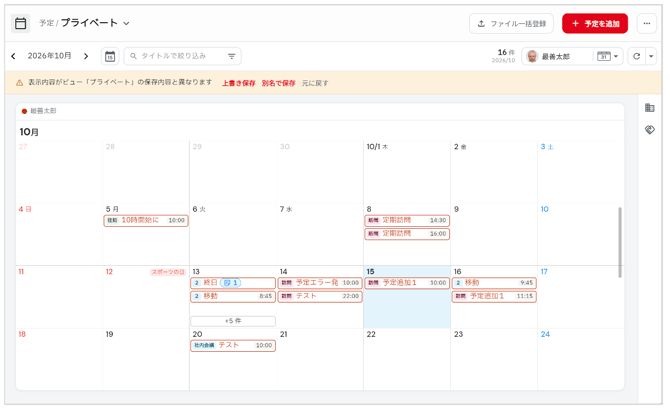This screenshot has height=410, width=670.
Task: Open the 14:30 定期訪問 event
Action: (x=407, y=220)
